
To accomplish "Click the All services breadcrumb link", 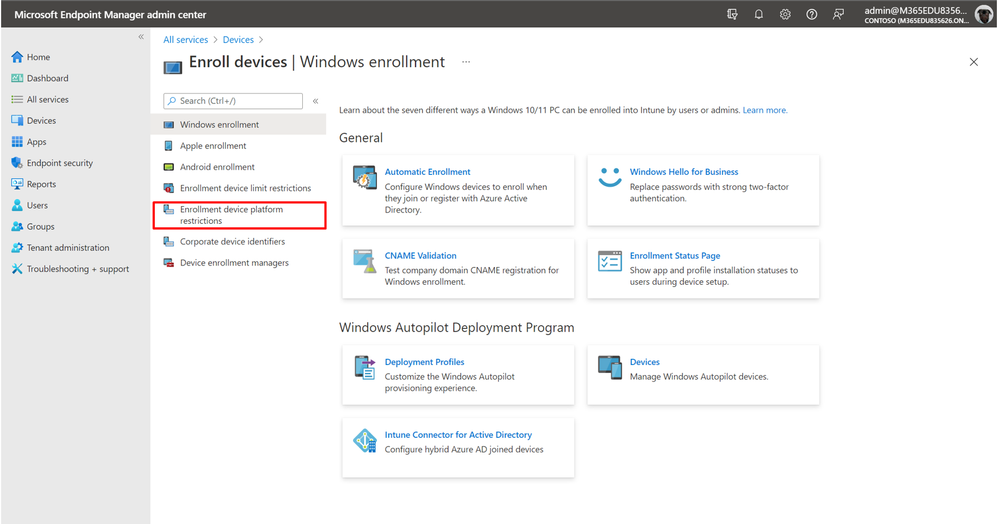I will [185, 39].
